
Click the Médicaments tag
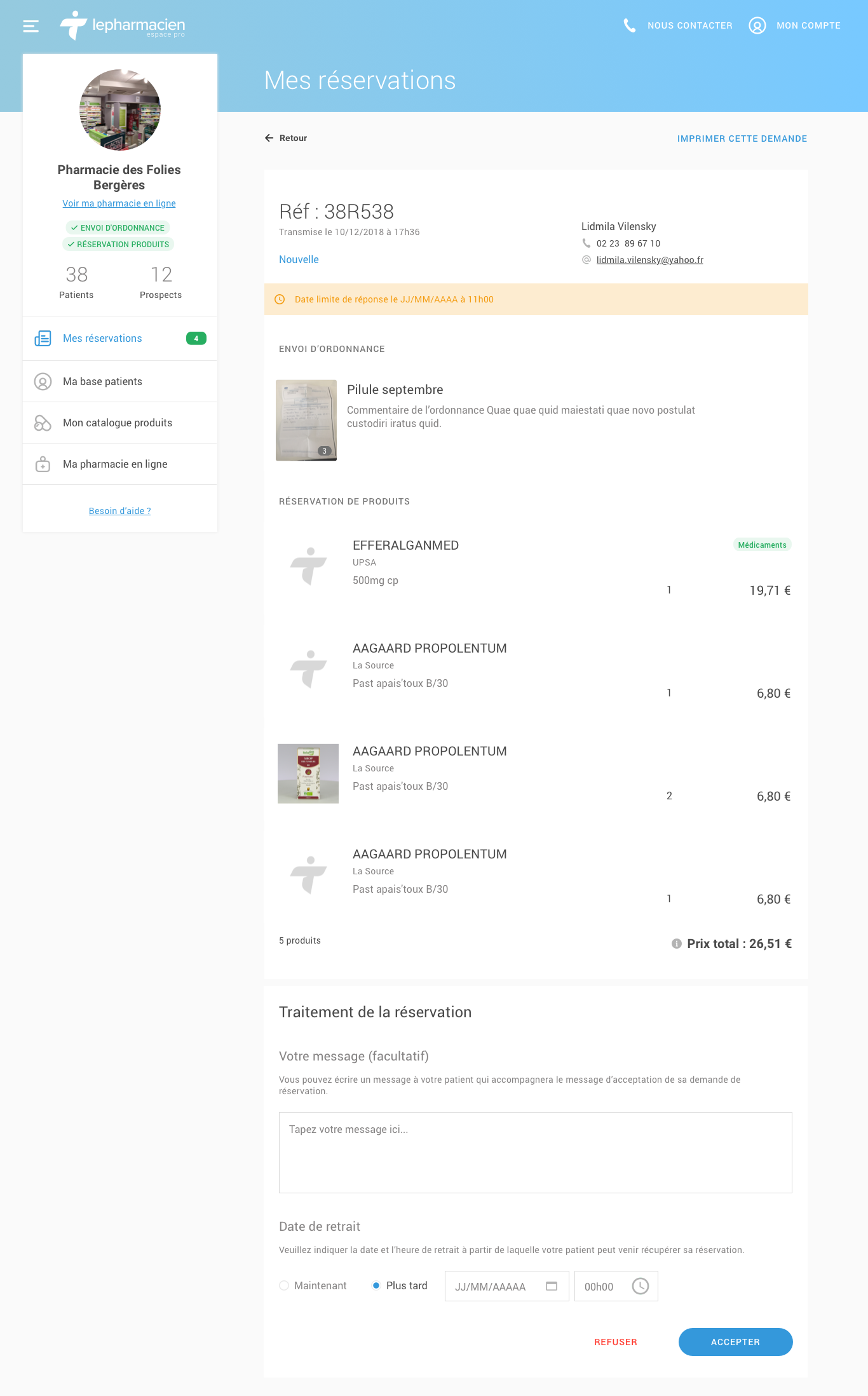762,545
